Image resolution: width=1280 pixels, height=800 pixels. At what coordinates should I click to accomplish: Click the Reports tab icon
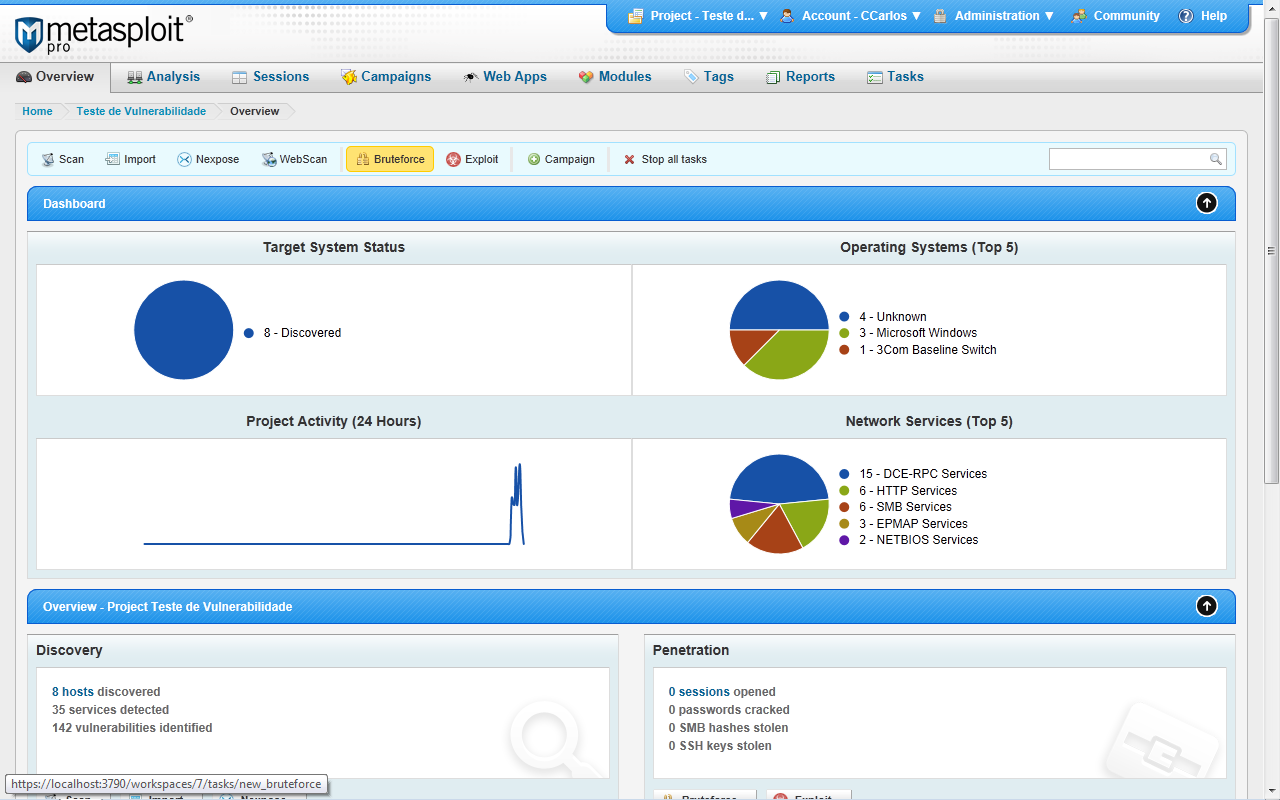[x=773, y=77]
